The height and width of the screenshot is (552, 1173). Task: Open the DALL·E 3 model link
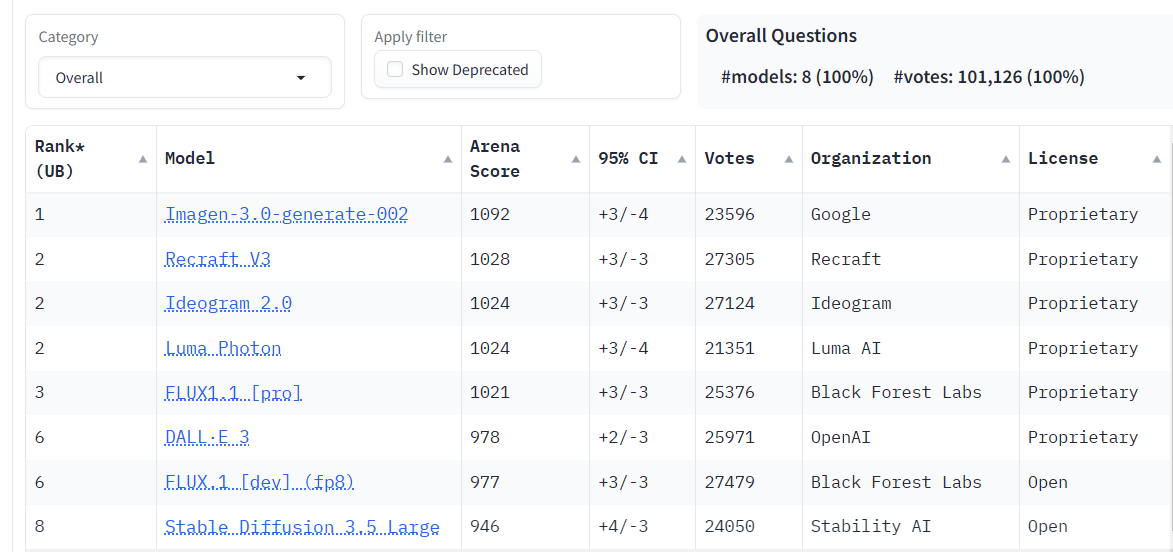pos(206,438)
